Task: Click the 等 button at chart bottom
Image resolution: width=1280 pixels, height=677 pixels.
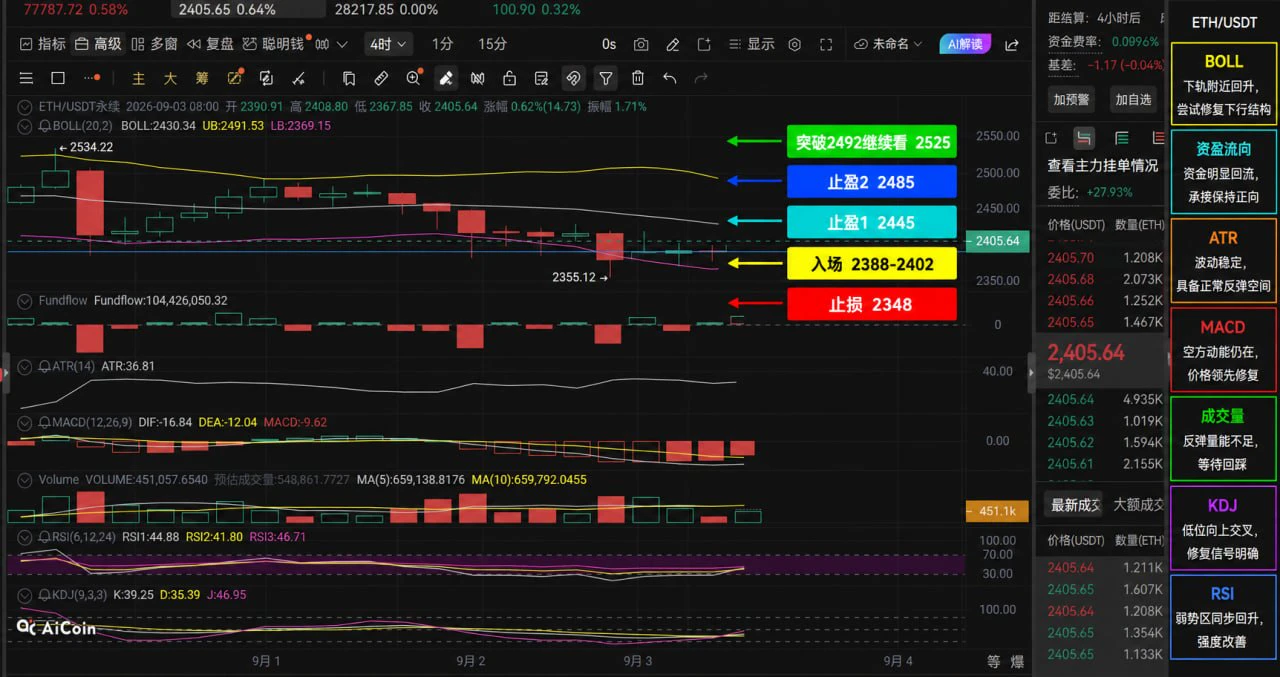Action: tap(992, 661)
